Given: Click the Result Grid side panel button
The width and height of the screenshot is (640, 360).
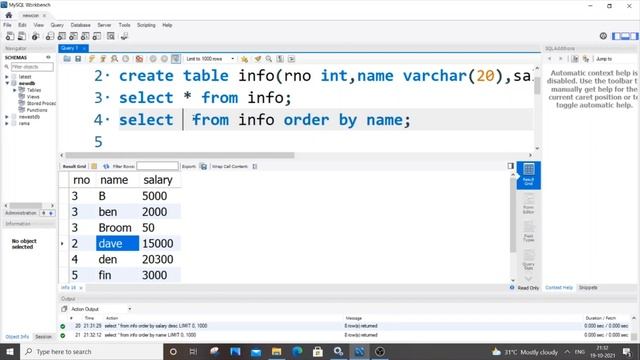Looking at the screenshot, I should [529, 175].
